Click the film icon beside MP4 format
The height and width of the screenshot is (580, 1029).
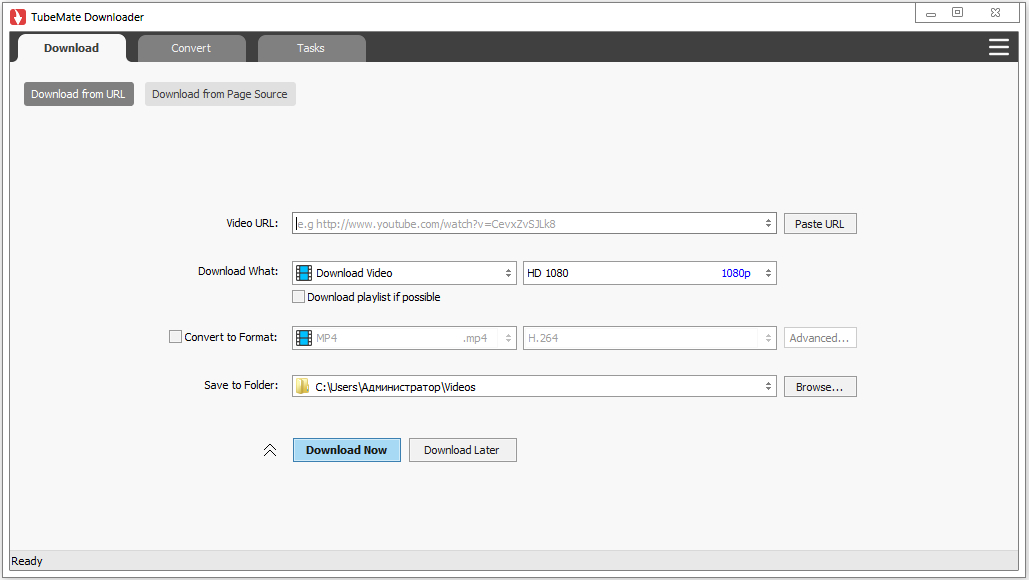click(x=304, y=338)
